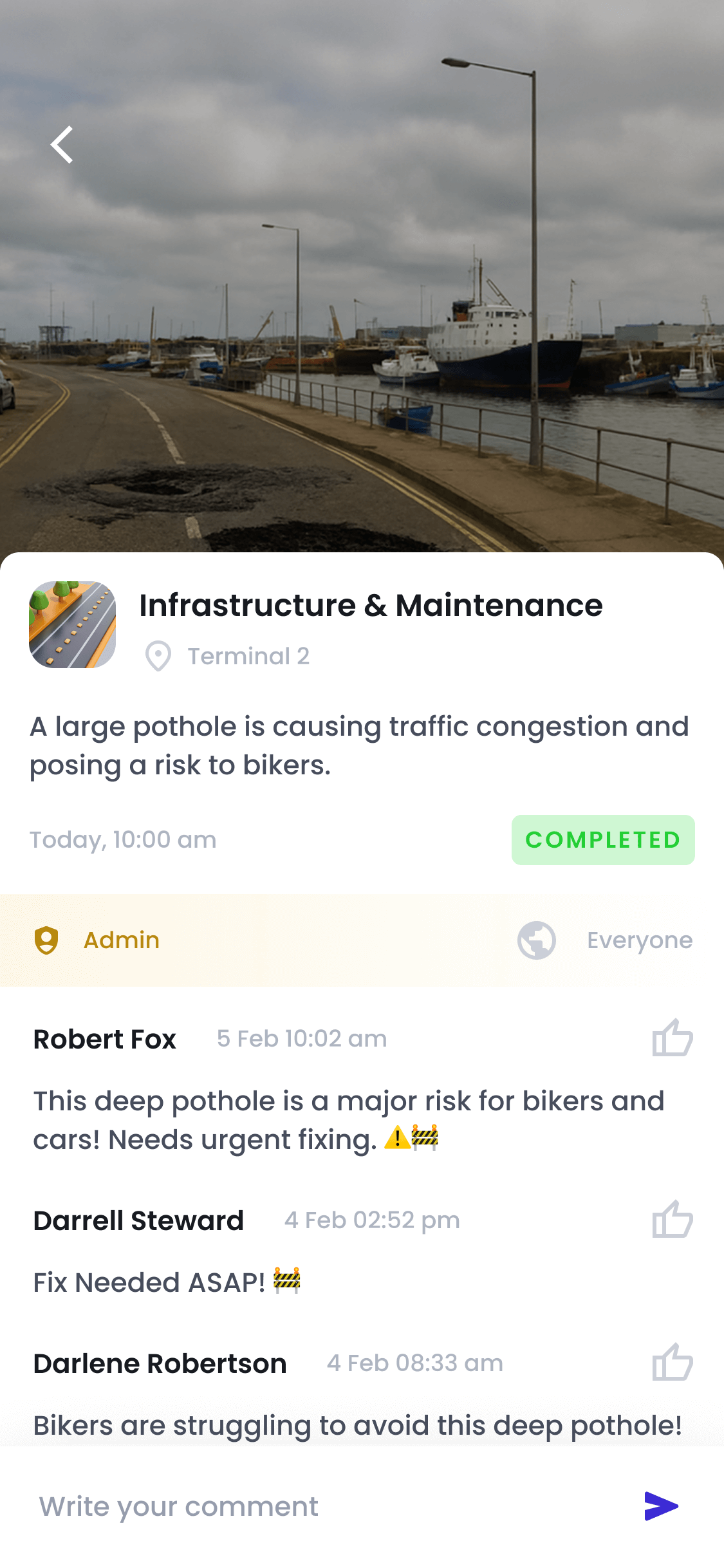Tap the globe visibility icon
724x1568 pixels.
click(537, 940)
